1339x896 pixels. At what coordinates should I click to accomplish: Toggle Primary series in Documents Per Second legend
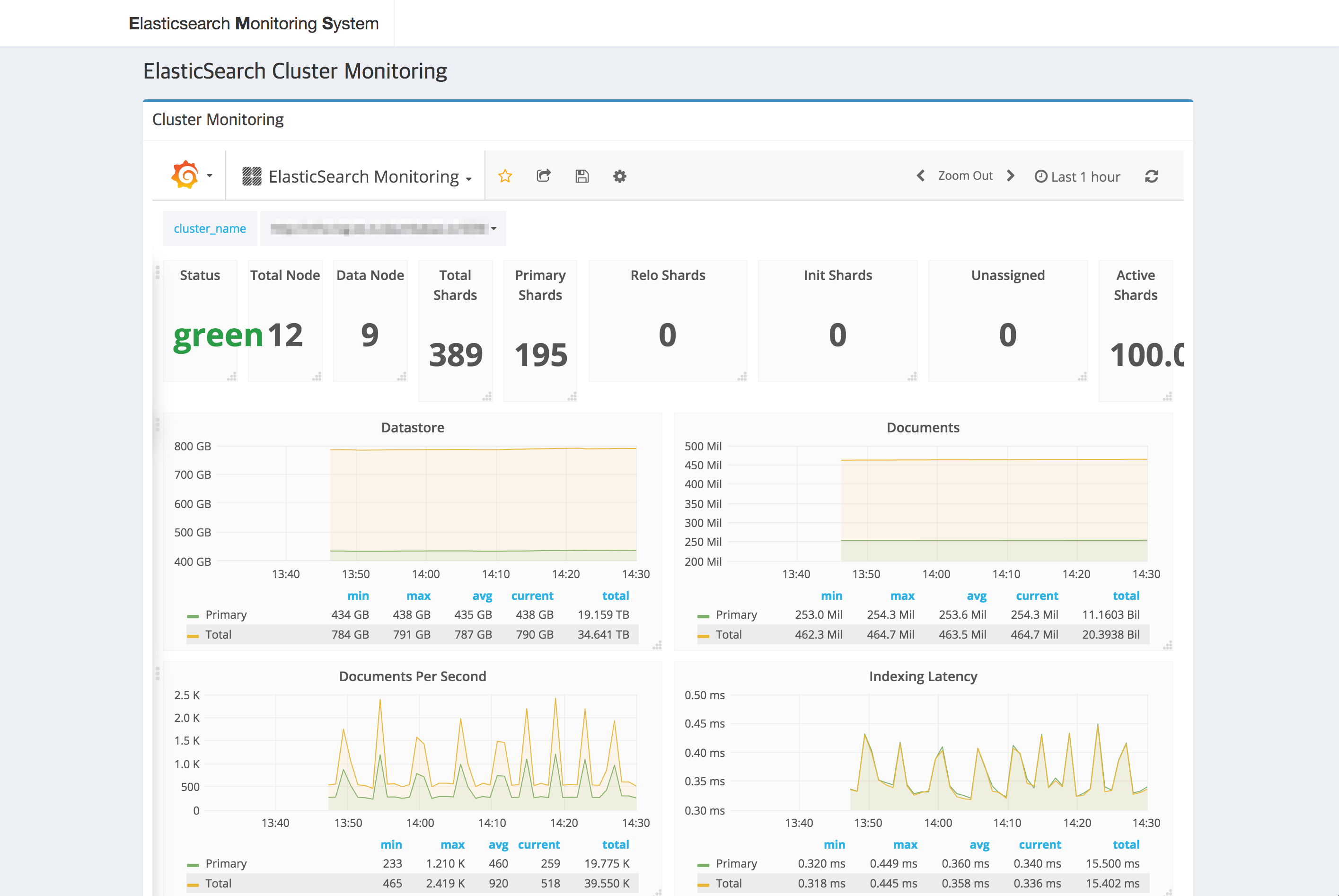tap(226, 863)
